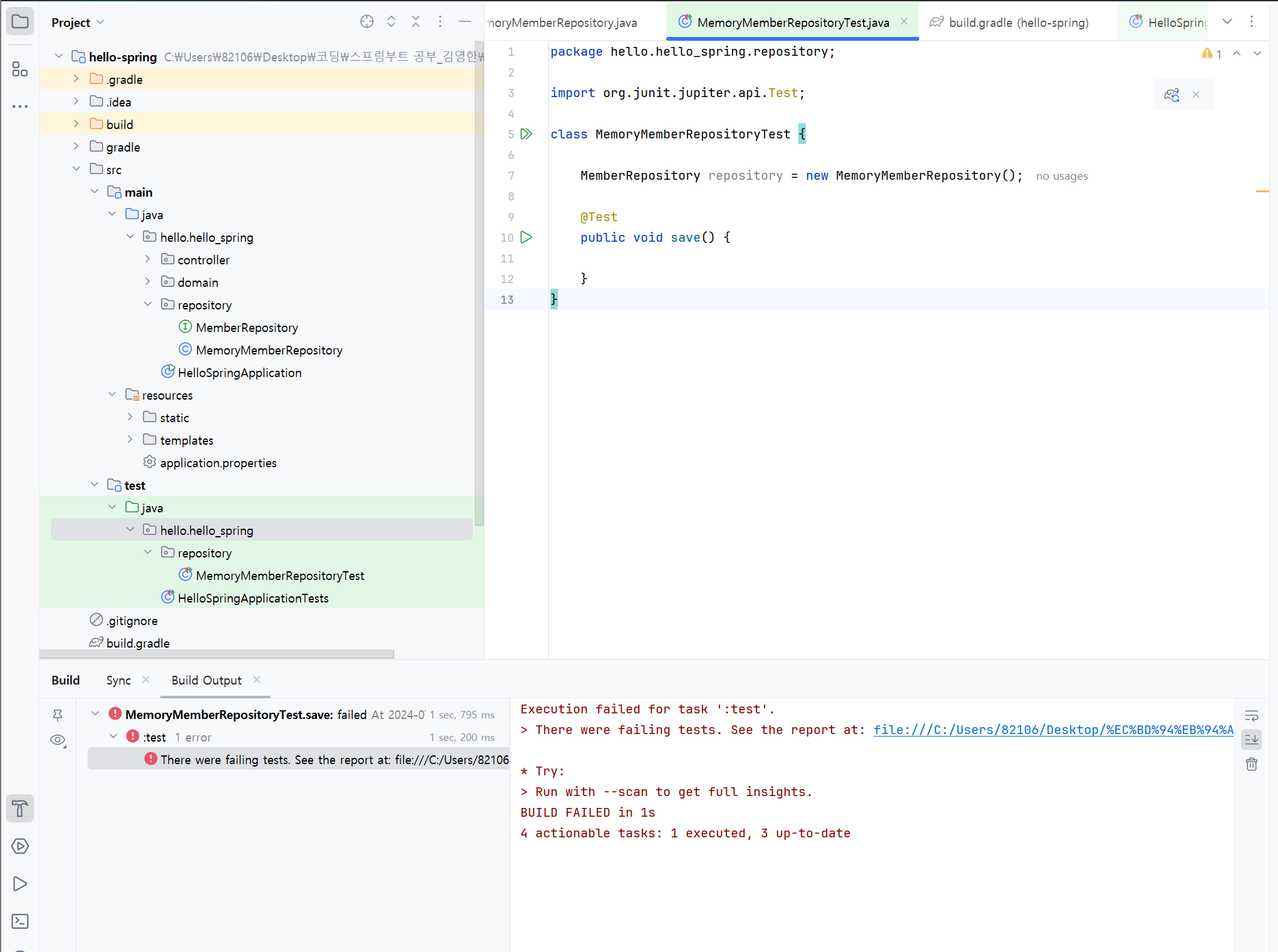Select 'There were failing tests' error row

tap(299, 759)
